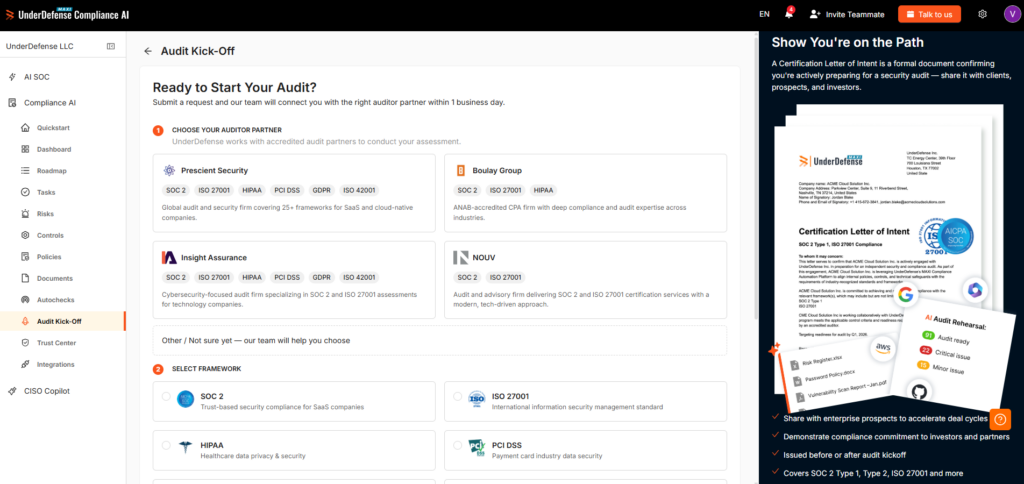The image size is (1024, 484).
Task: Click the Risks alarm icon
Action: point(25,214)
